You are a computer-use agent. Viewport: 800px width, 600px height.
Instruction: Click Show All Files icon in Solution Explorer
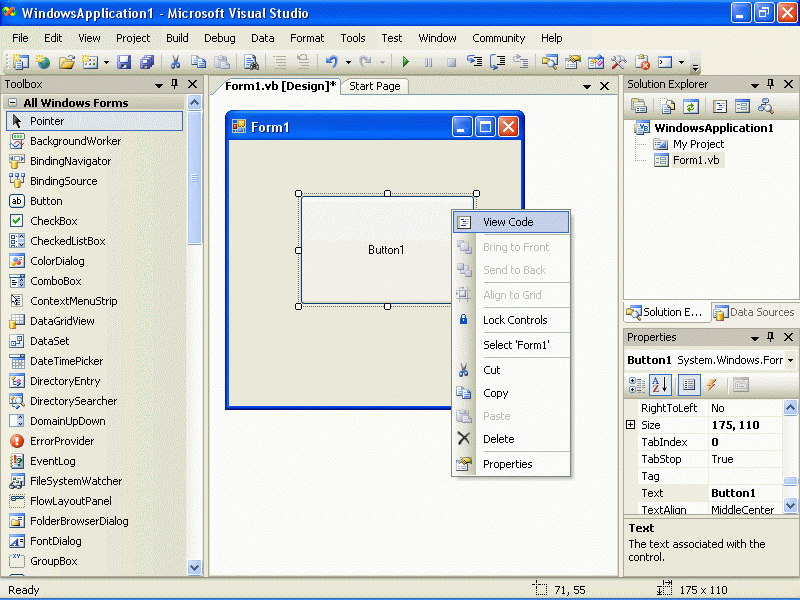667,106
